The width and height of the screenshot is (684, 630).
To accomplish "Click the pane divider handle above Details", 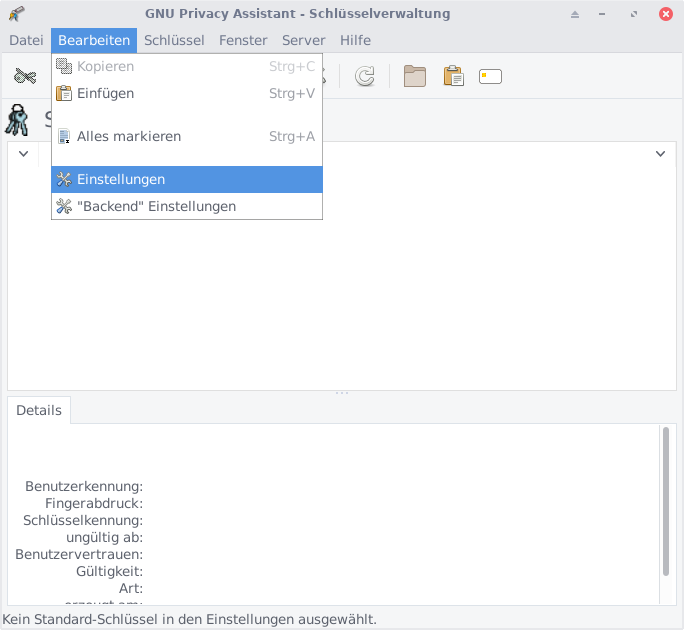I will [342, 393].
